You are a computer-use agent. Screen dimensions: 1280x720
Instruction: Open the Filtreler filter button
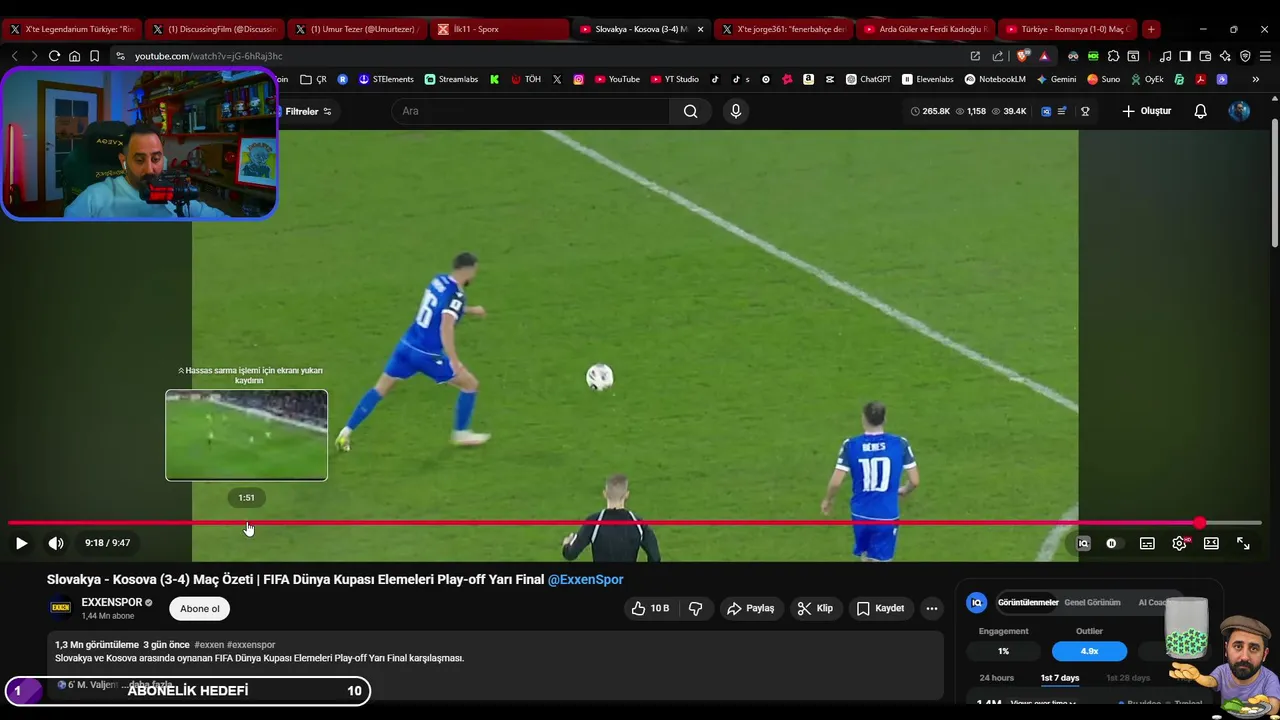307,111
